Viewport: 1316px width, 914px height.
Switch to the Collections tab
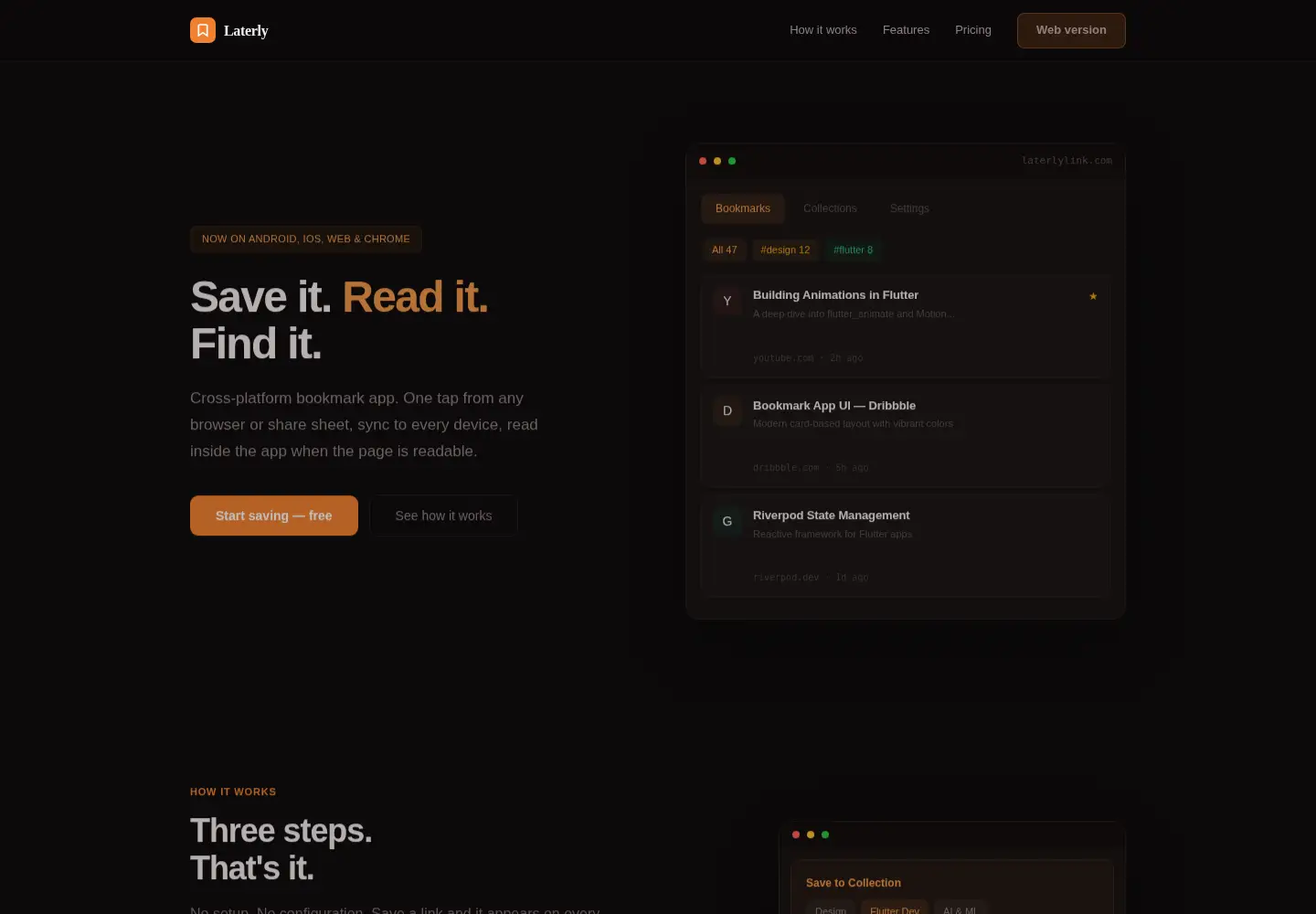click(x=830, y=208)
